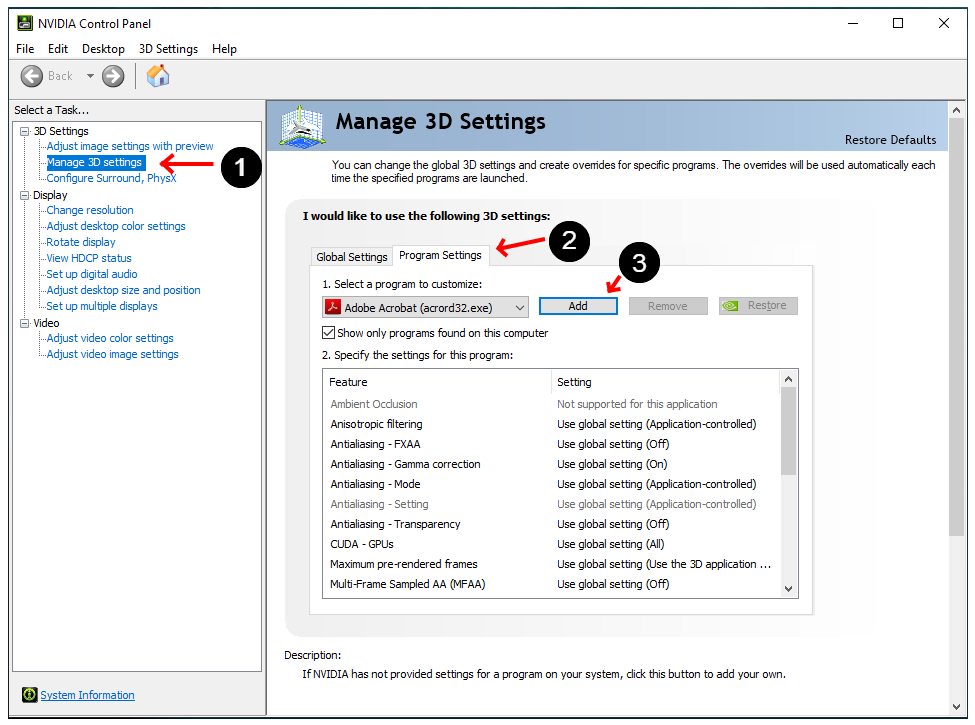Open the program selection dropdown
Image resolution: width=975 pixels, height=725 pixels.
[x=520, y=307]
